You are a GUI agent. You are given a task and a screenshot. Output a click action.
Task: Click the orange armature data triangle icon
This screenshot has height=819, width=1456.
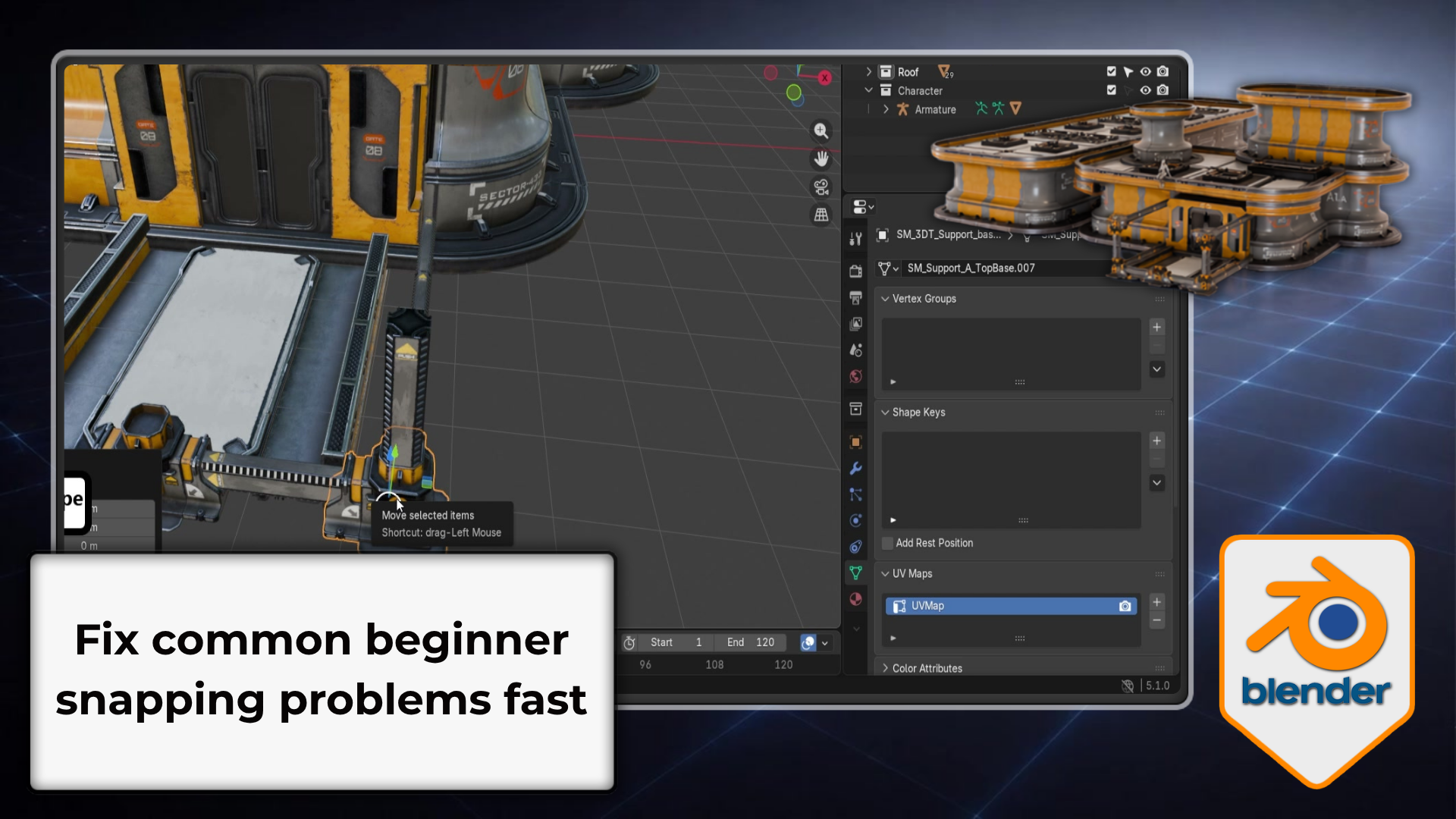[x=1015, y=108]
